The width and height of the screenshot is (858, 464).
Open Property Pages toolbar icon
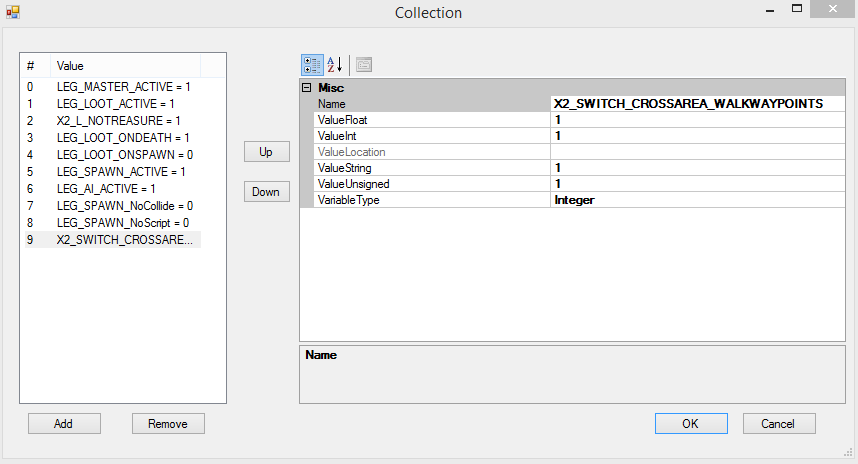[364, 65]
